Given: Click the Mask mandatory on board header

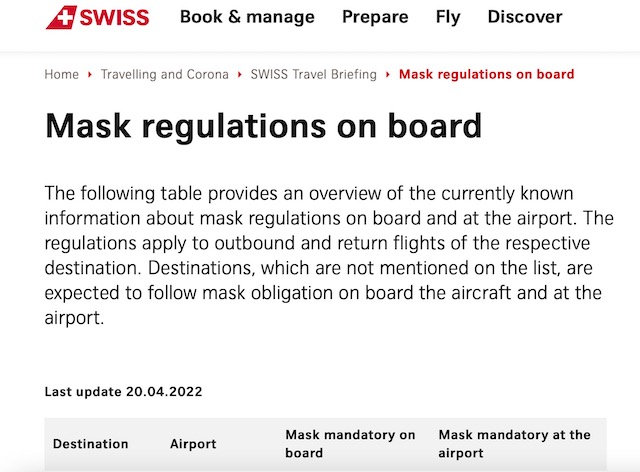Looking at the screenshot, I should pyautogui.click(x=350, y=444).
